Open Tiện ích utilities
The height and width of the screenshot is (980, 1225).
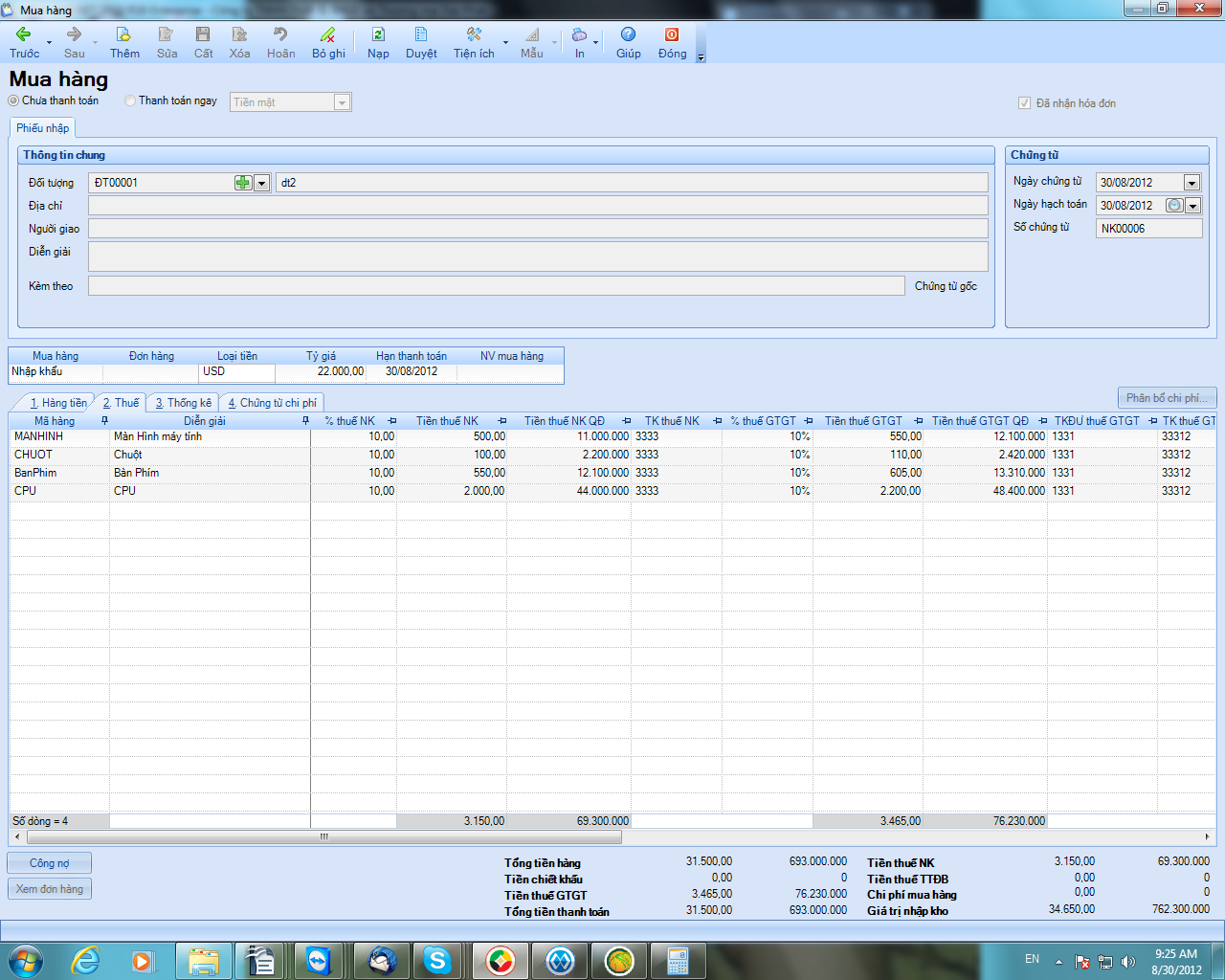(474, 42)
